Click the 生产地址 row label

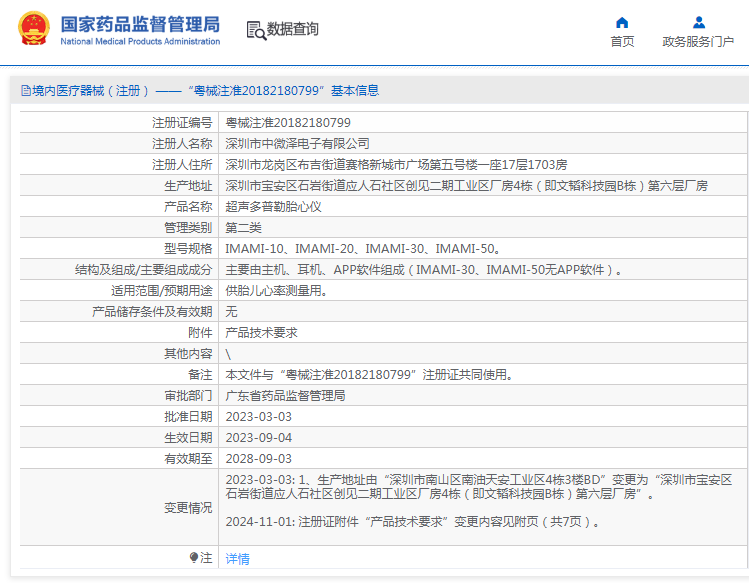(x=188, y=186)
